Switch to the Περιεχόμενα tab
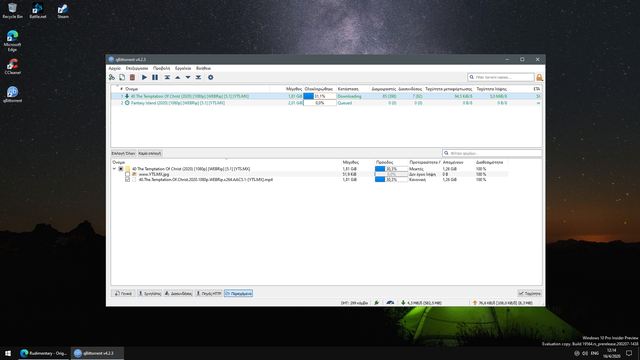 click(x=238, y=293)
